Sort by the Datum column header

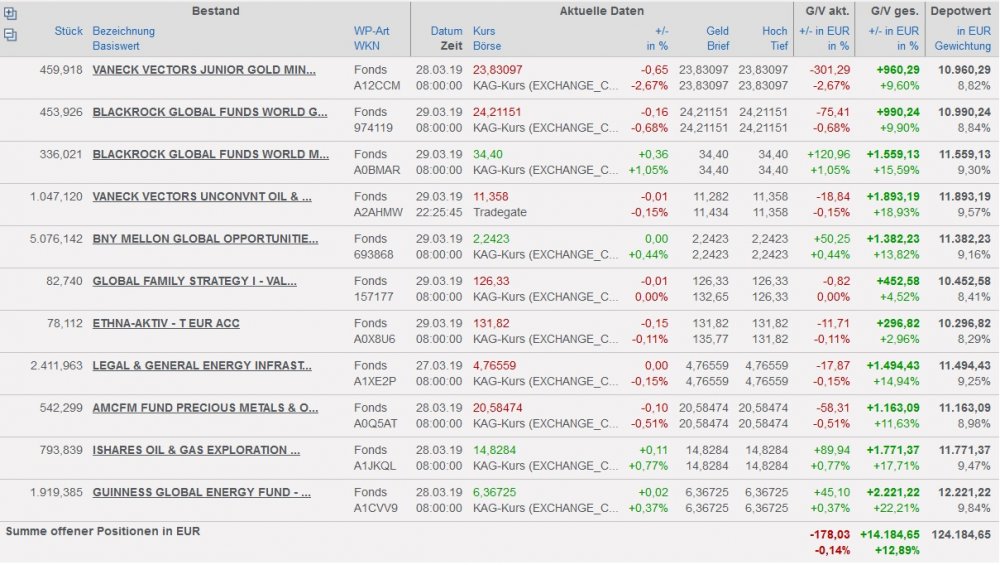447,31
